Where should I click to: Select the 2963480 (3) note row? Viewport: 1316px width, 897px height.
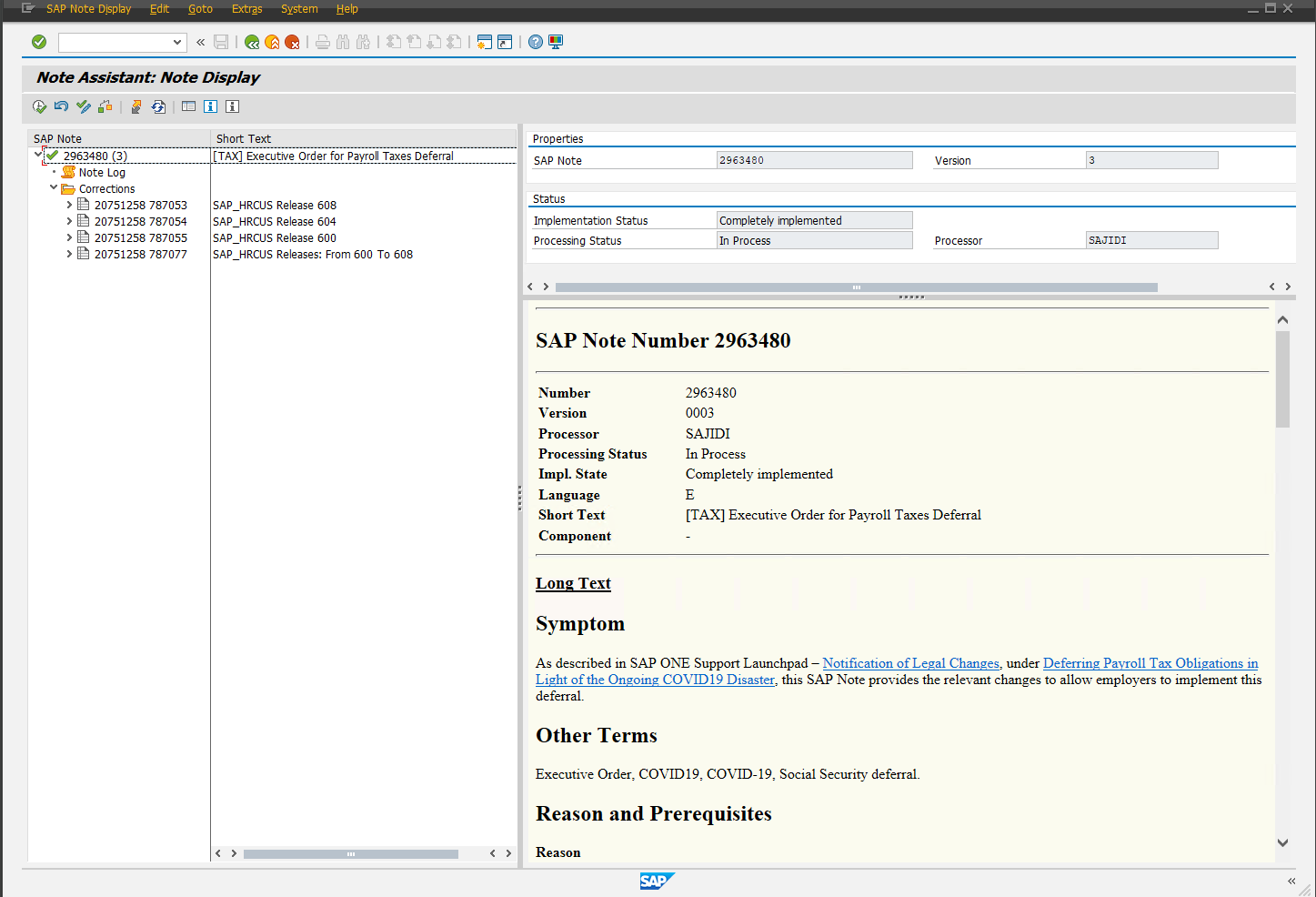(x=95, y=156)
